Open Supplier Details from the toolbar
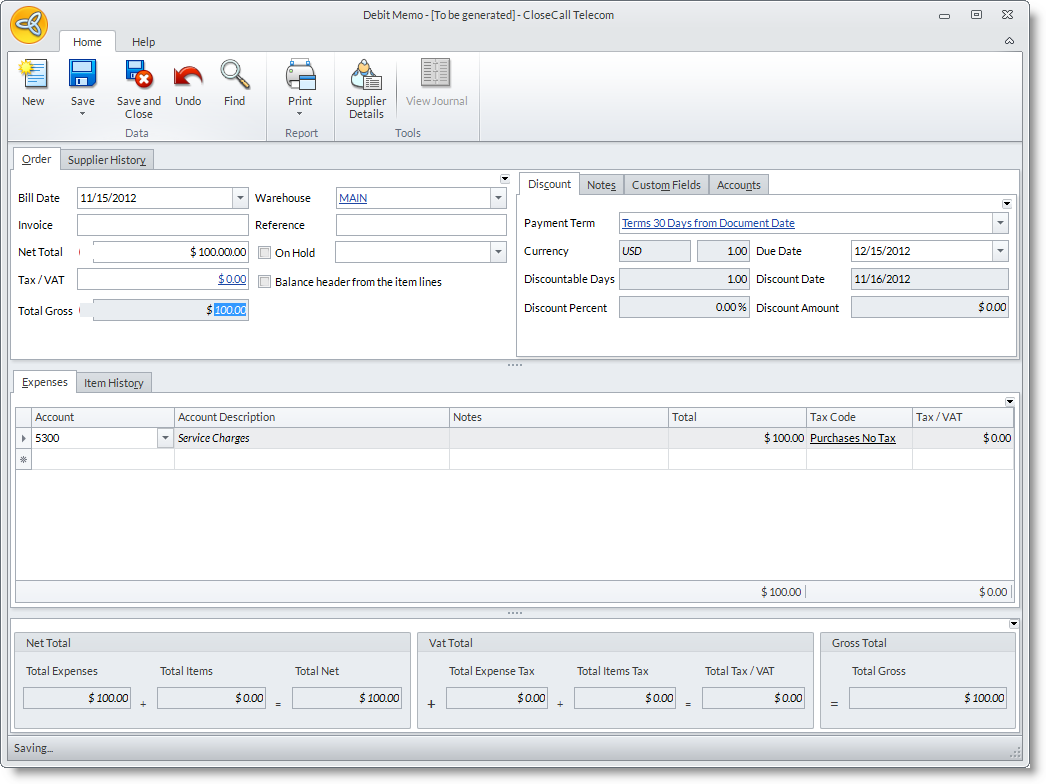The image size is (1046, 784). tap(366, 75)
